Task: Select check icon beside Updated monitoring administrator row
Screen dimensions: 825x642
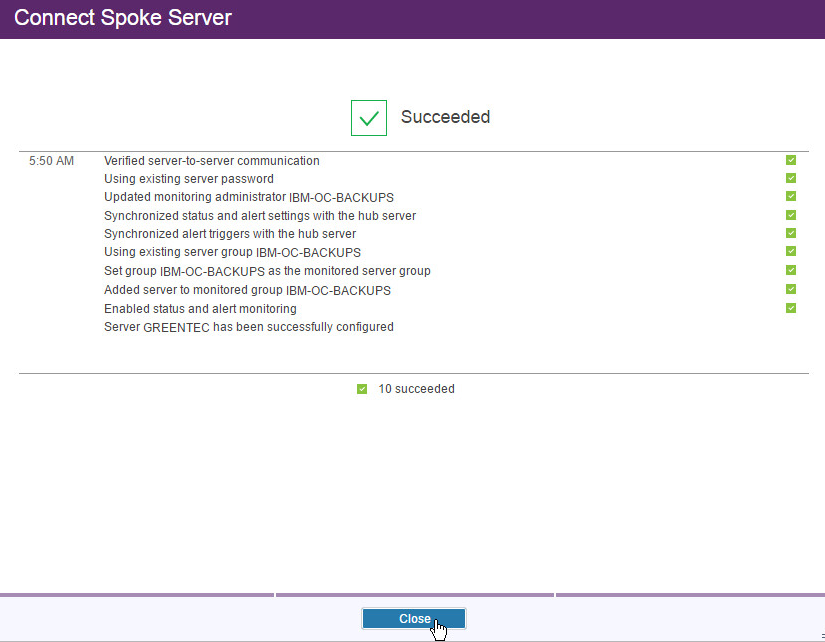Action: coord(791,197)
